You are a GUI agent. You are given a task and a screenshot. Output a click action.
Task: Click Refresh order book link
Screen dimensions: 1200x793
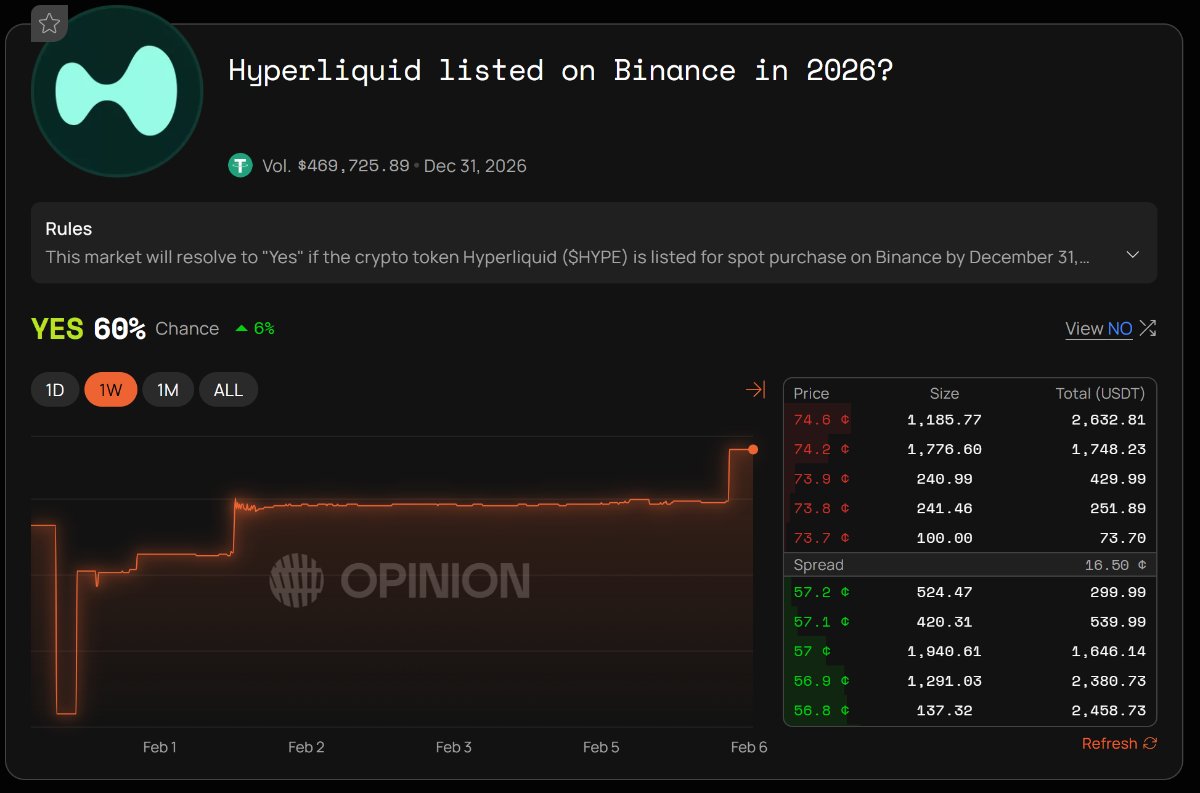(x=1109, y=743)
